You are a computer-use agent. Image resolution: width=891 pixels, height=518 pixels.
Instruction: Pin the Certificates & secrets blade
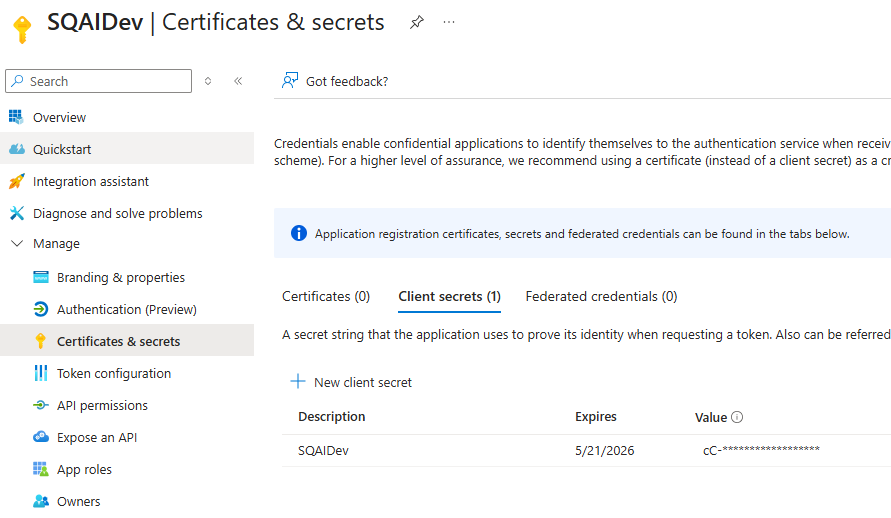point(417,23)
